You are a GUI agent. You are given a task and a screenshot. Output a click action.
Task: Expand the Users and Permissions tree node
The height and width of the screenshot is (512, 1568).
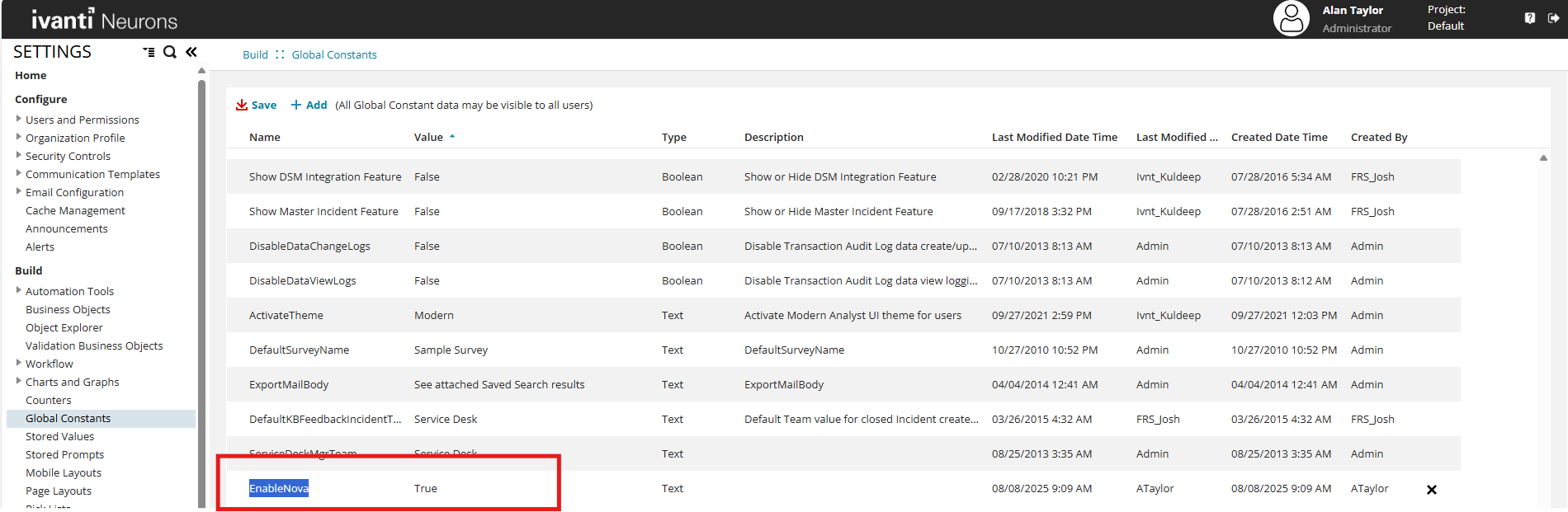(19, 119)
